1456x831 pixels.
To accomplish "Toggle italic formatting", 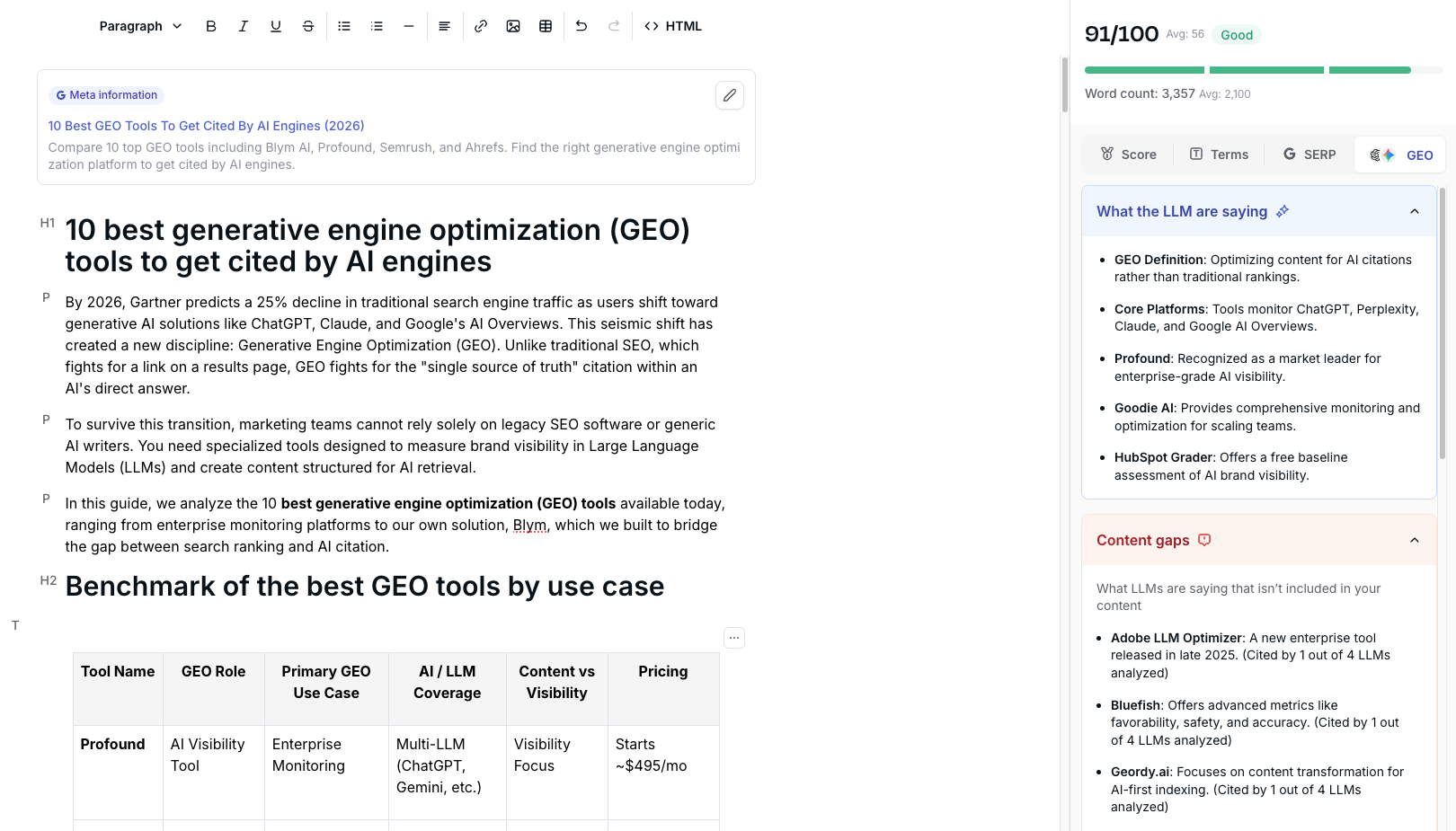I will [x=244, y=26].
